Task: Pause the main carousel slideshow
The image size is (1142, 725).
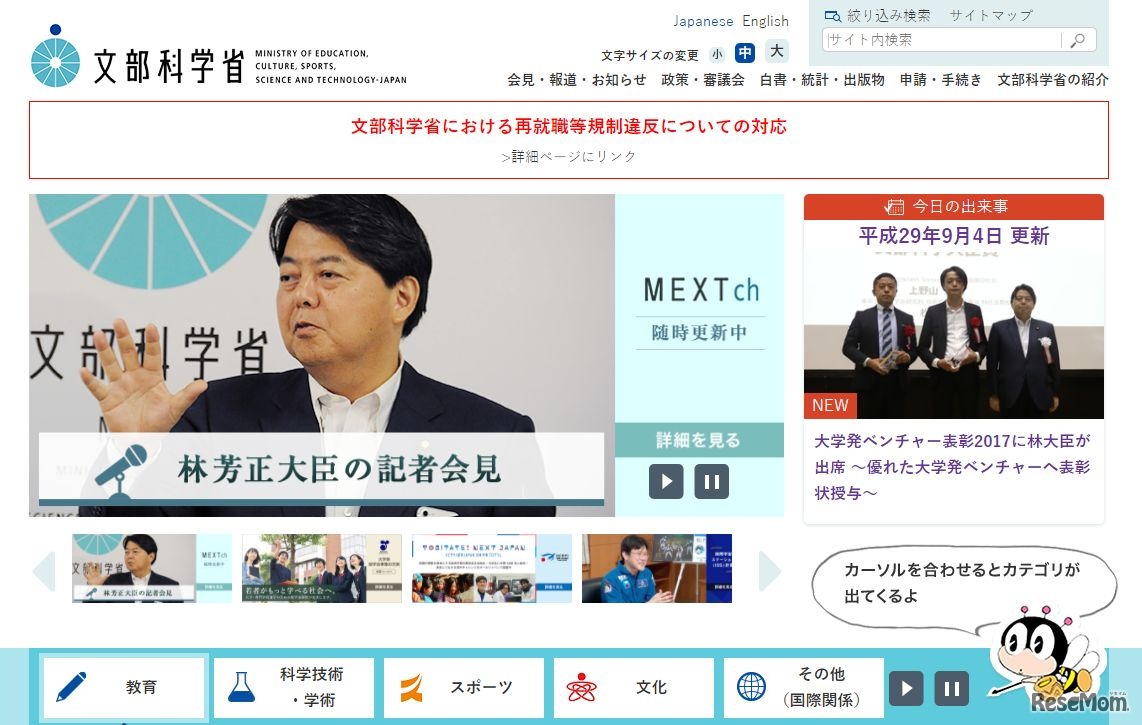Action: tap(712, 481)
